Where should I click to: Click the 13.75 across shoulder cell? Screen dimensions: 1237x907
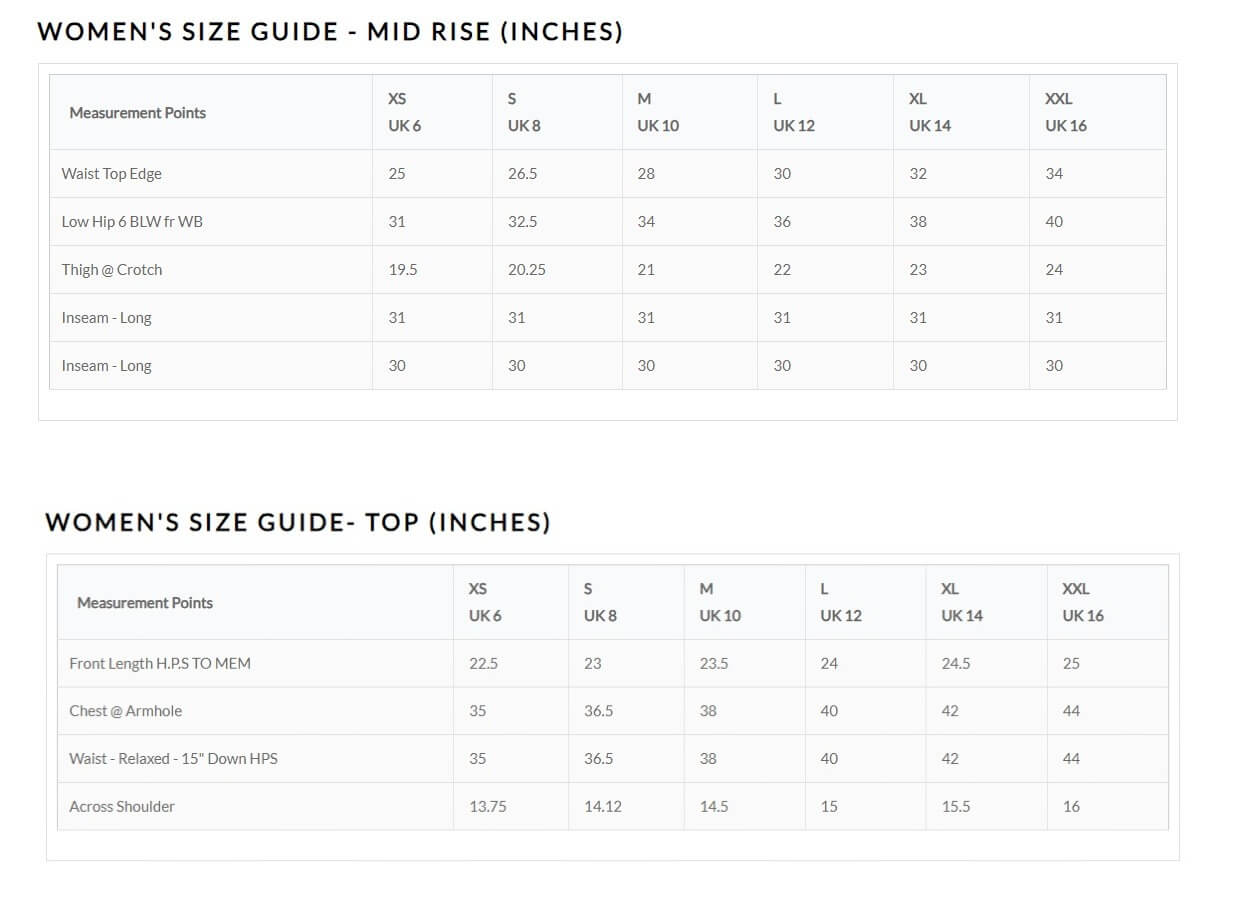tap(487, 807)
